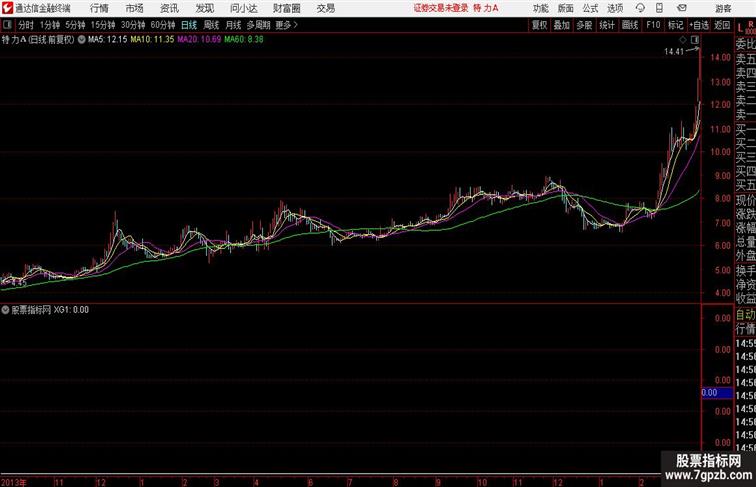The width and height of the screenshot is (756, 487).
Task: Click the MA10: 11.35 indicator label
Action: pos(152,40)
